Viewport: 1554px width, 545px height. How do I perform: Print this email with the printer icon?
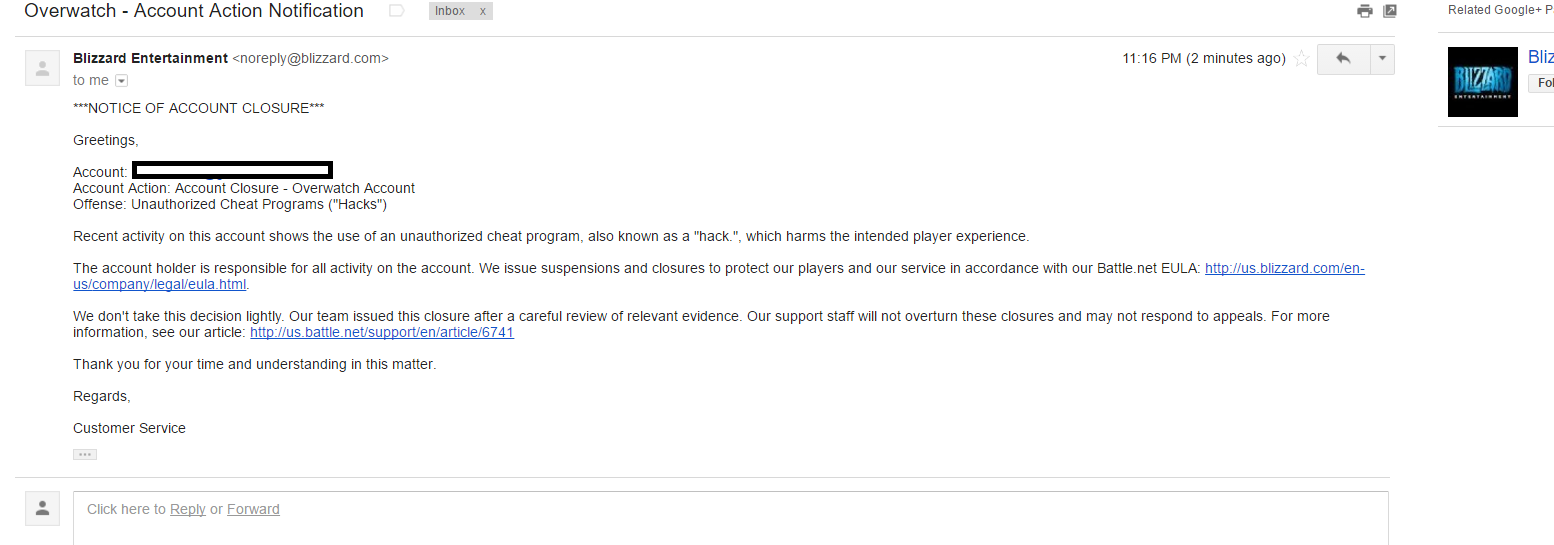click(x=1365, y=11)
